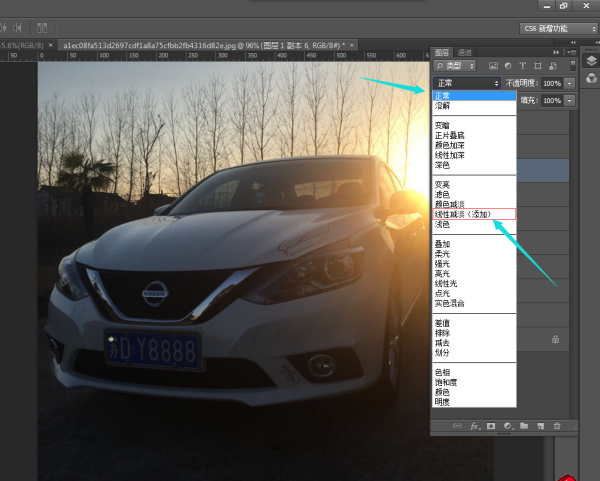Collapse panel dock using top double arrows

(573, 42)
